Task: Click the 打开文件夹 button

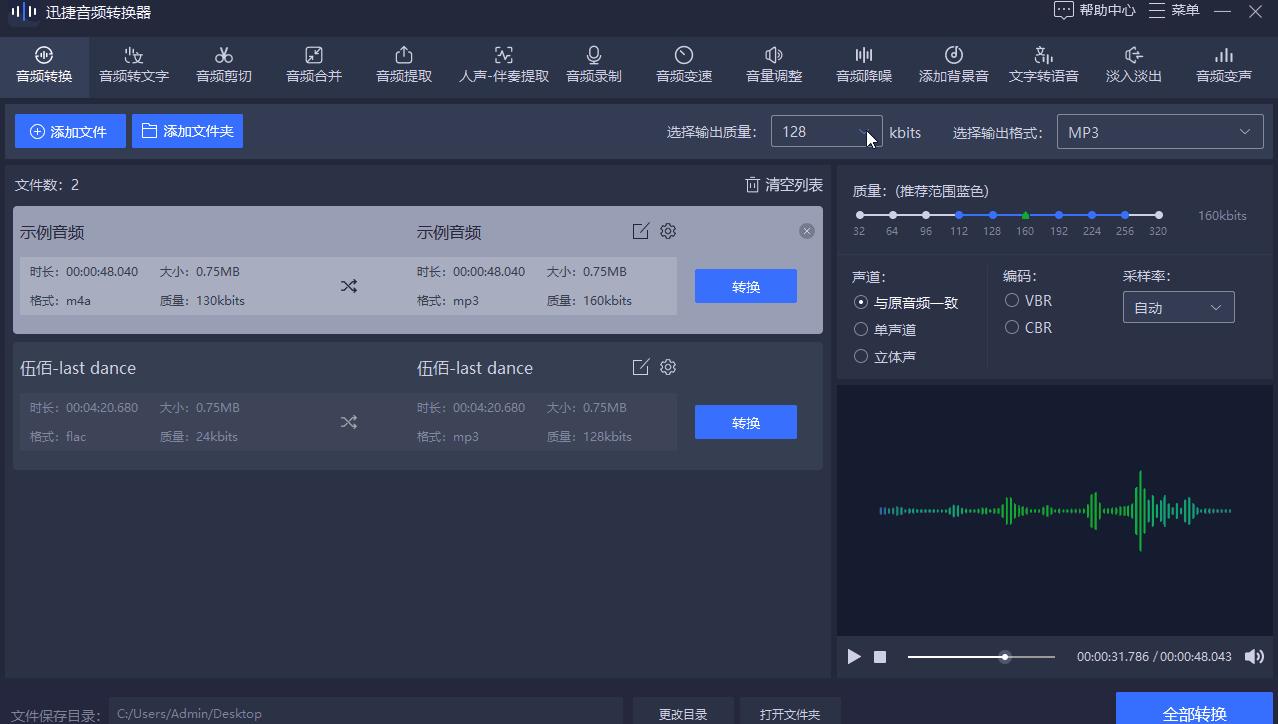Action: [x=790, y=712]
